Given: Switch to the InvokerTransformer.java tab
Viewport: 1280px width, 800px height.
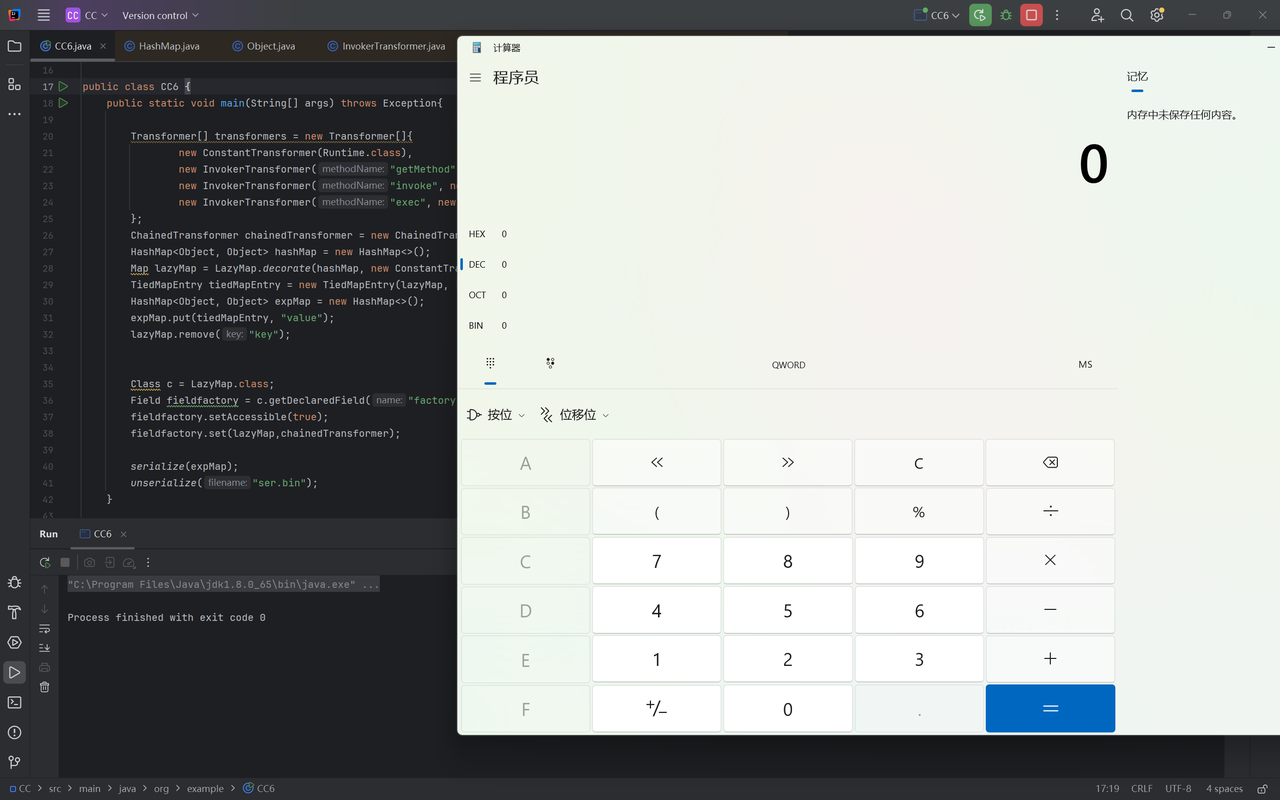Looking at the screenshot, I should (386, 46).
